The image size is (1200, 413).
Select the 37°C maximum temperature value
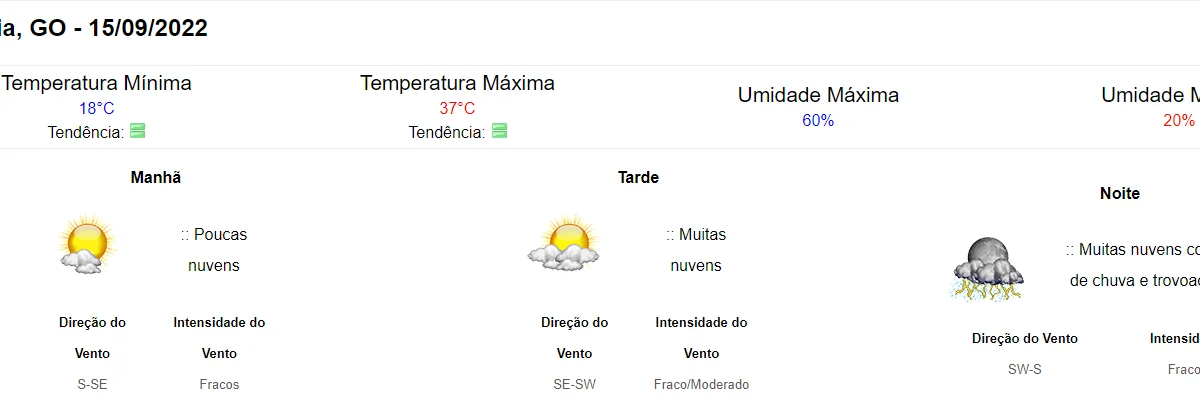(457, 108)
